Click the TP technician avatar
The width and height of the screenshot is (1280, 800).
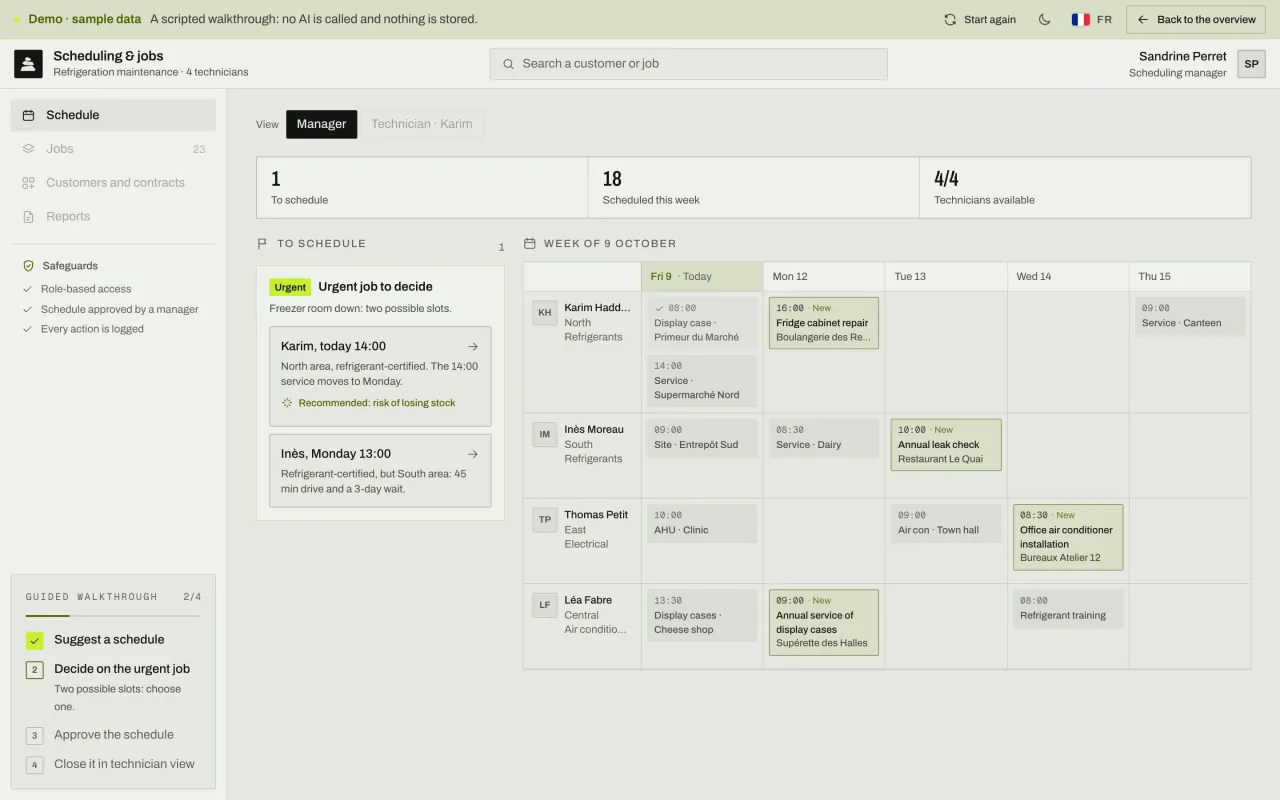(x=545, y=519)
